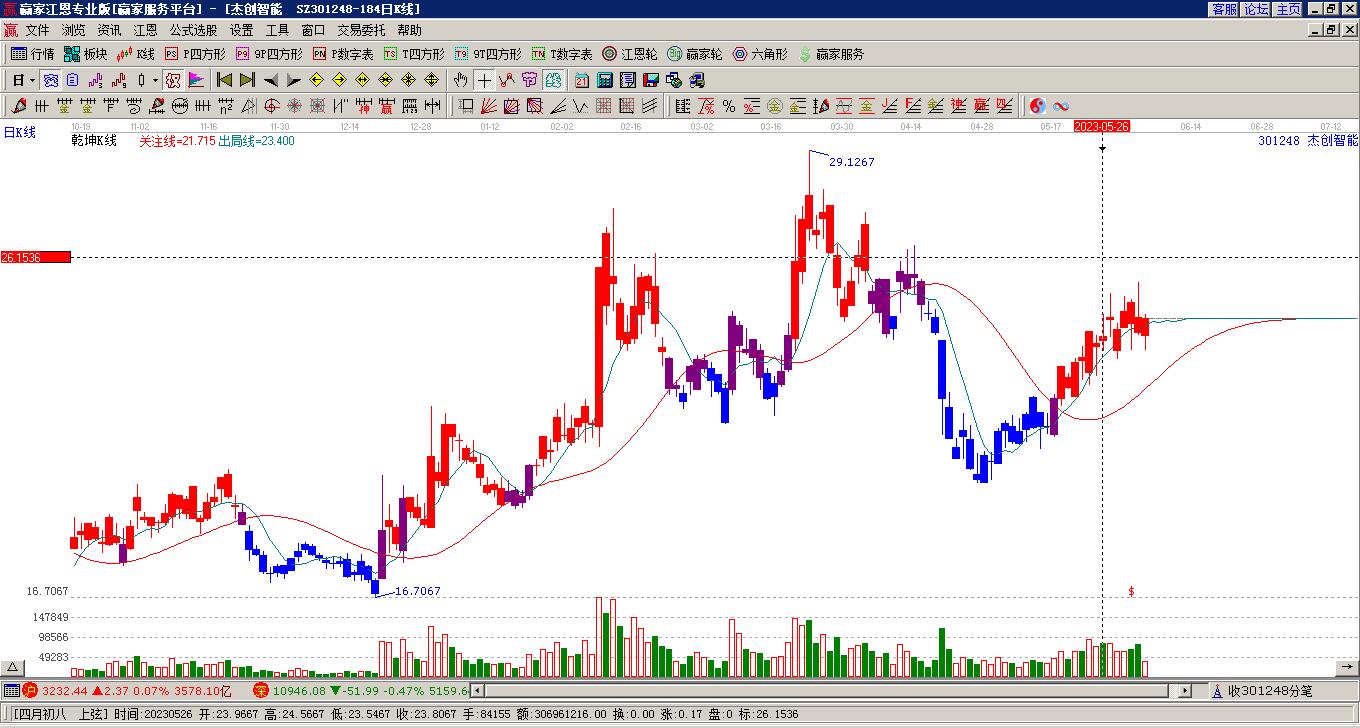Click the 客服 link in title bar
The width and height of the screenshot is (1360, 728).
[x=1224, y=9]
